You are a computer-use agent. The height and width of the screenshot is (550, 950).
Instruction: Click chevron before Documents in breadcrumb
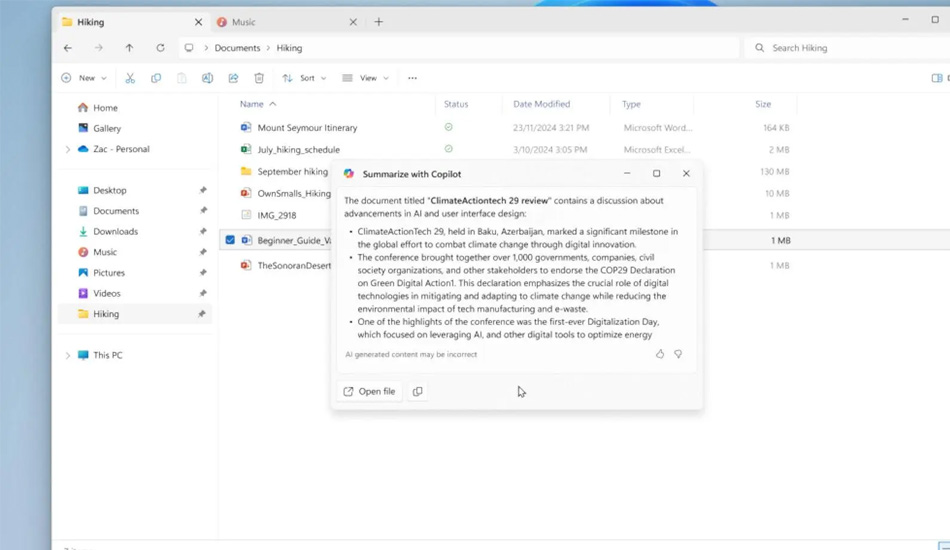pyautogui.click(x=206, y=48)
